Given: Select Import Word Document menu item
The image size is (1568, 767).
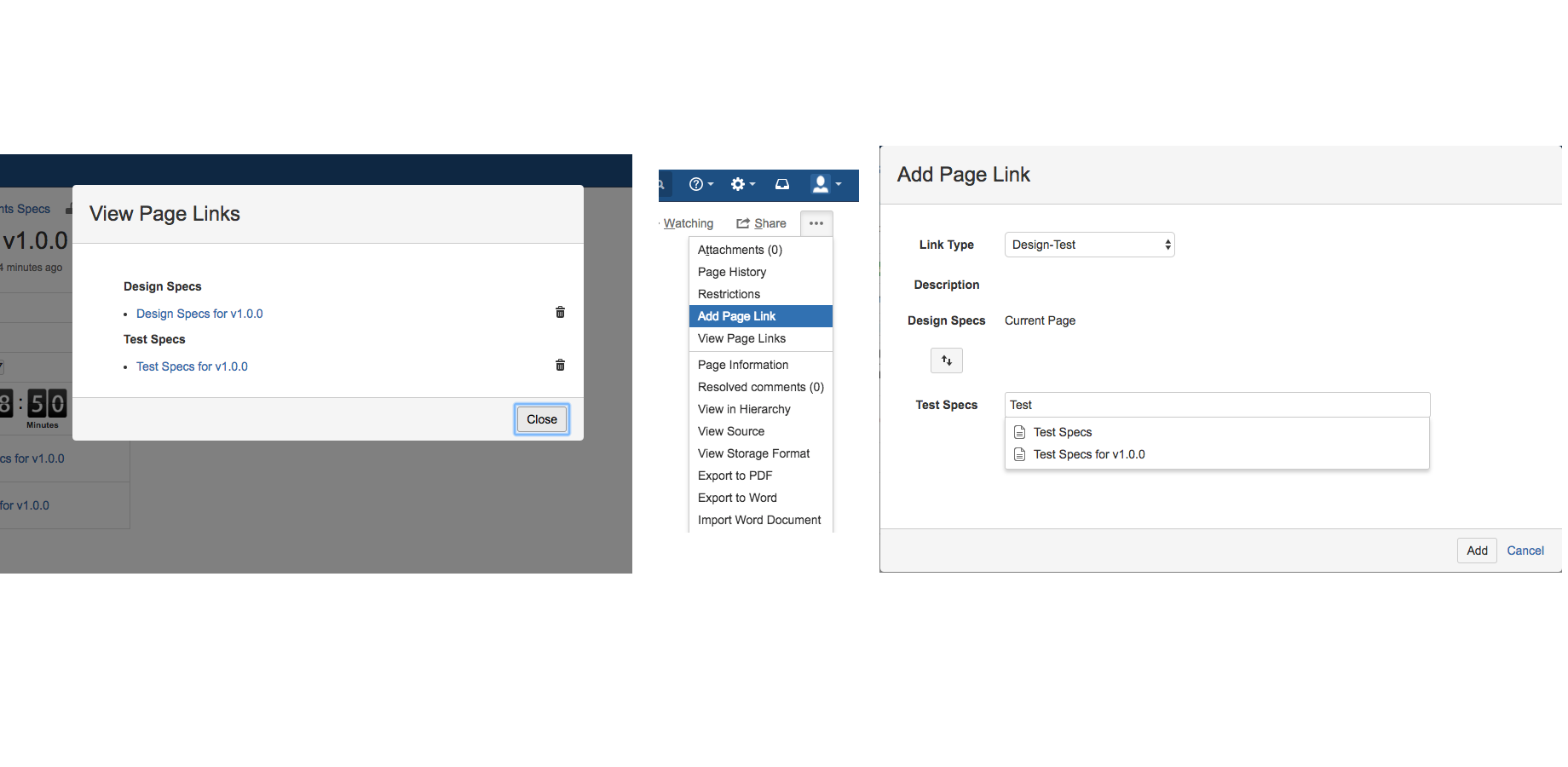Looking at the screenshot, I should point(760,520).
